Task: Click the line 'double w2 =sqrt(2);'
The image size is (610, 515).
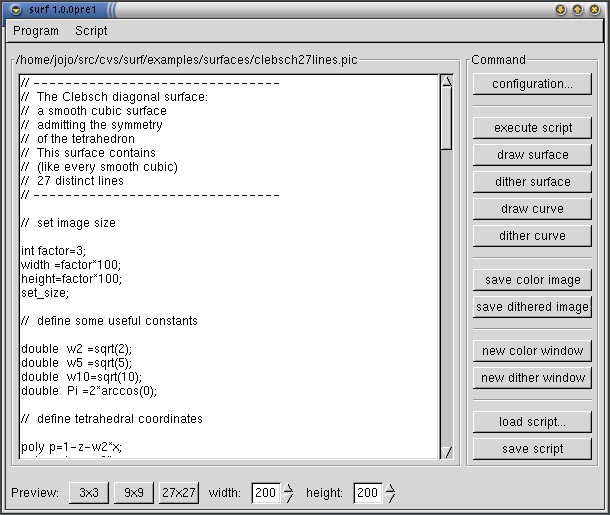Action: coord(76,349)
